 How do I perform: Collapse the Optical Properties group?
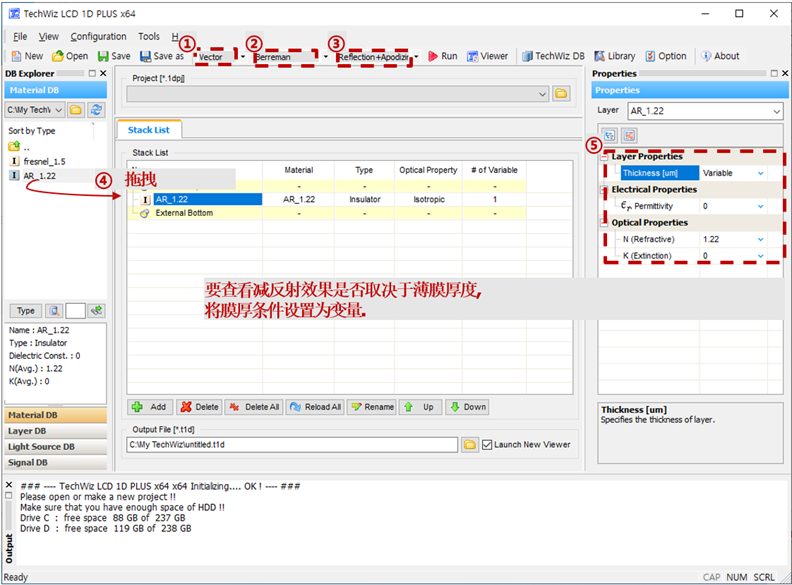coord(604,223)
